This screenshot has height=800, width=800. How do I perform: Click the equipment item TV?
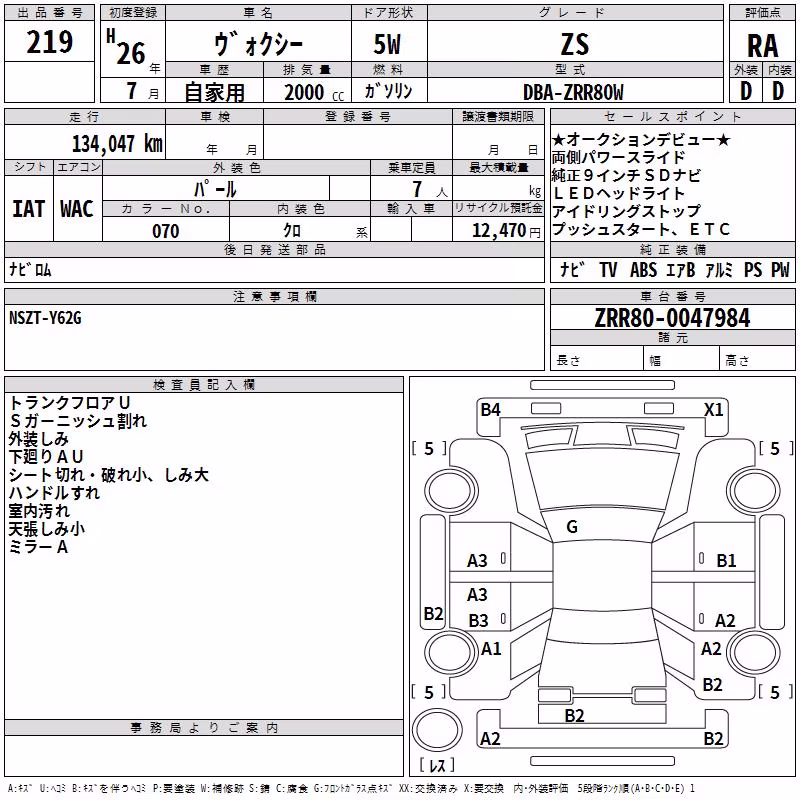point(608,269)
